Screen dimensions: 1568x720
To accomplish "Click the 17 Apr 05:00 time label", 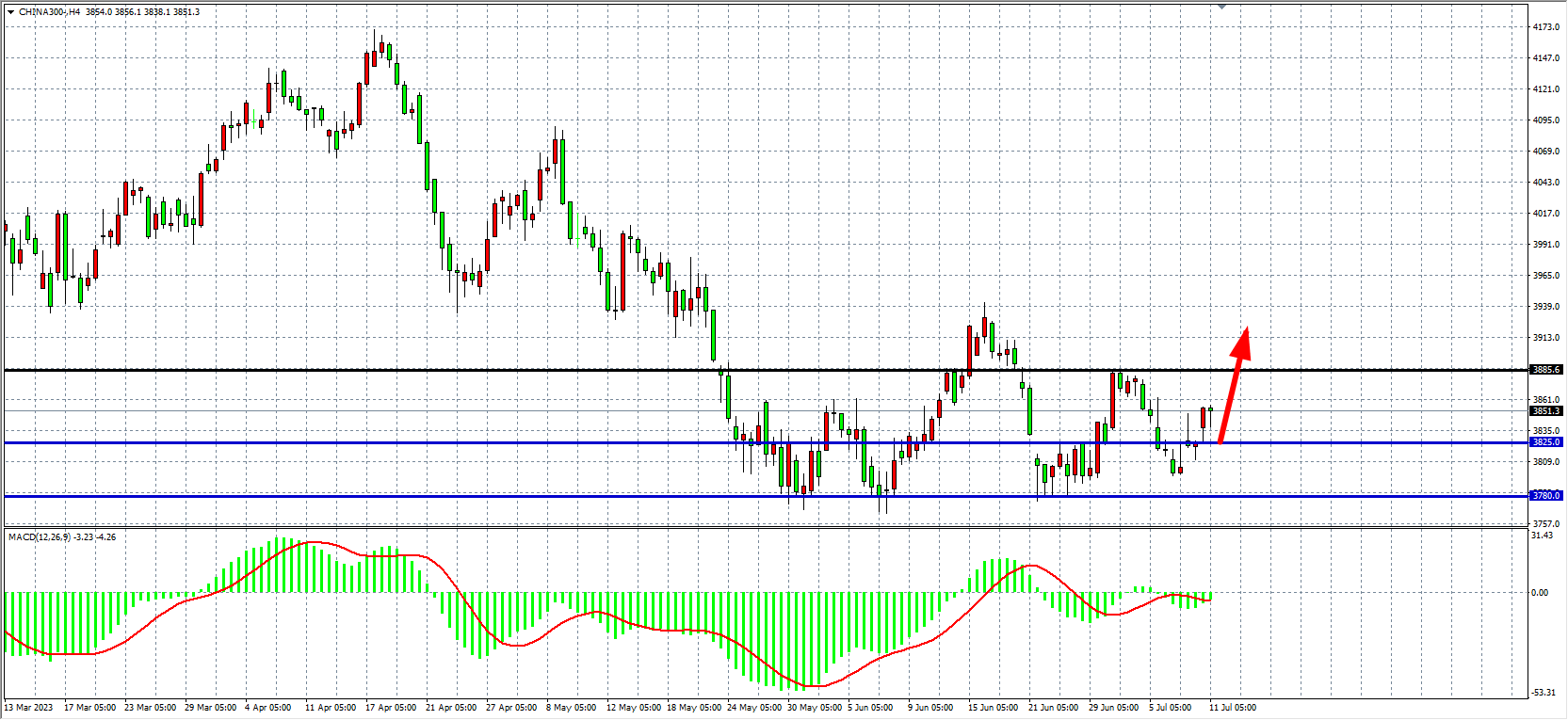I will [x=390, y=708].
